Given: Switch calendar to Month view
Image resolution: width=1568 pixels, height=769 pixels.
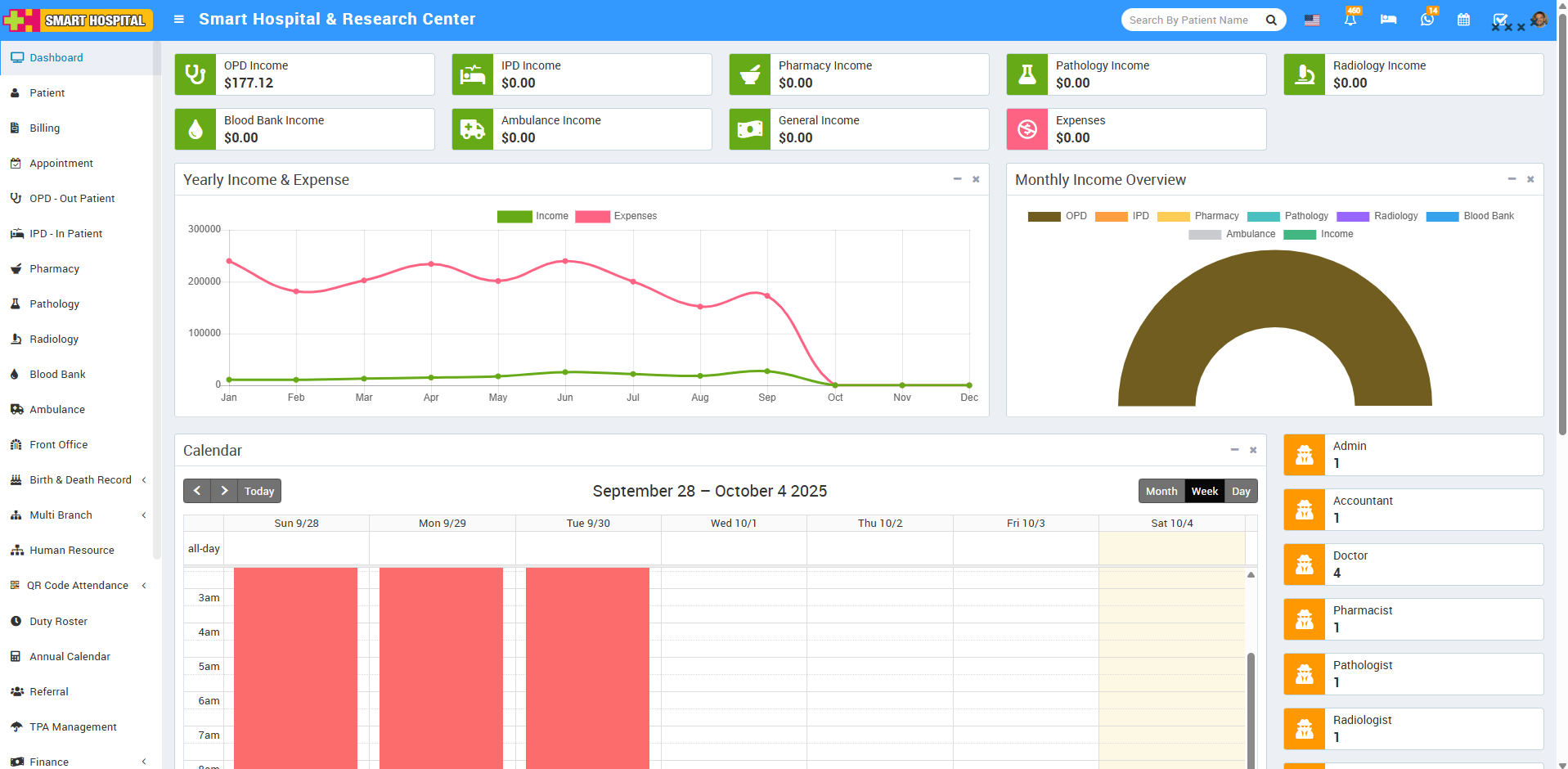Looking at the screenshot, I should coord(1161,491).
